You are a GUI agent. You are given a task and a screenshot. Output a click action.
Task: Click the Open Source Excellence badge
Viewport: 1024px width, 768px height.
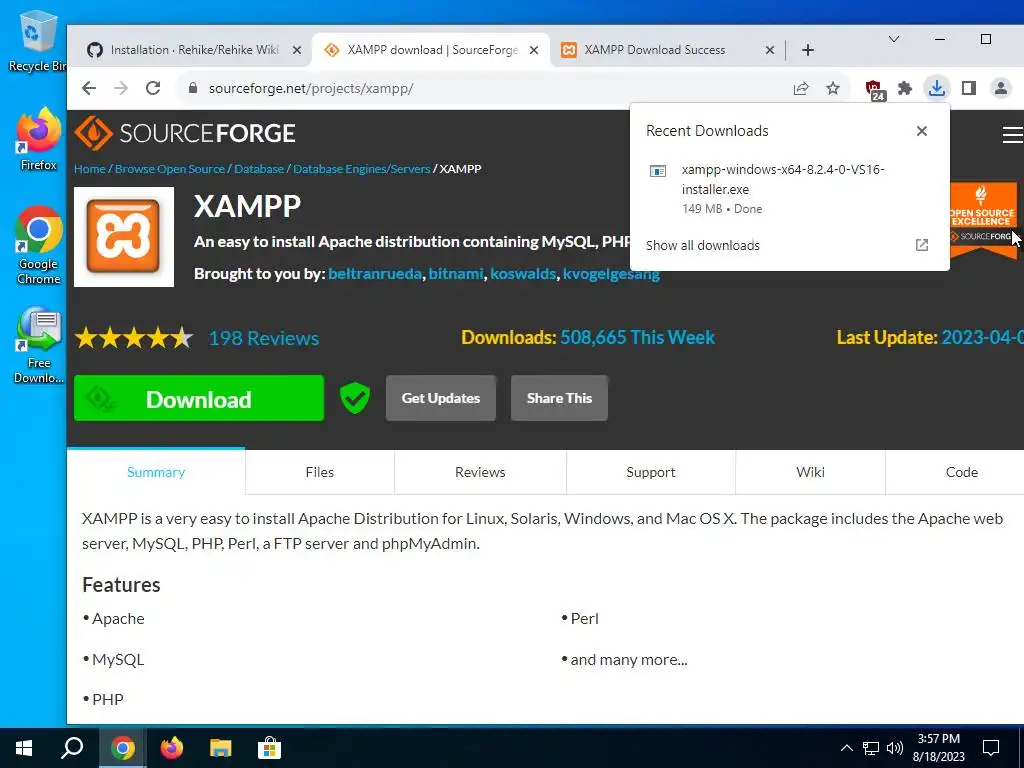click(x=983, y=219)
